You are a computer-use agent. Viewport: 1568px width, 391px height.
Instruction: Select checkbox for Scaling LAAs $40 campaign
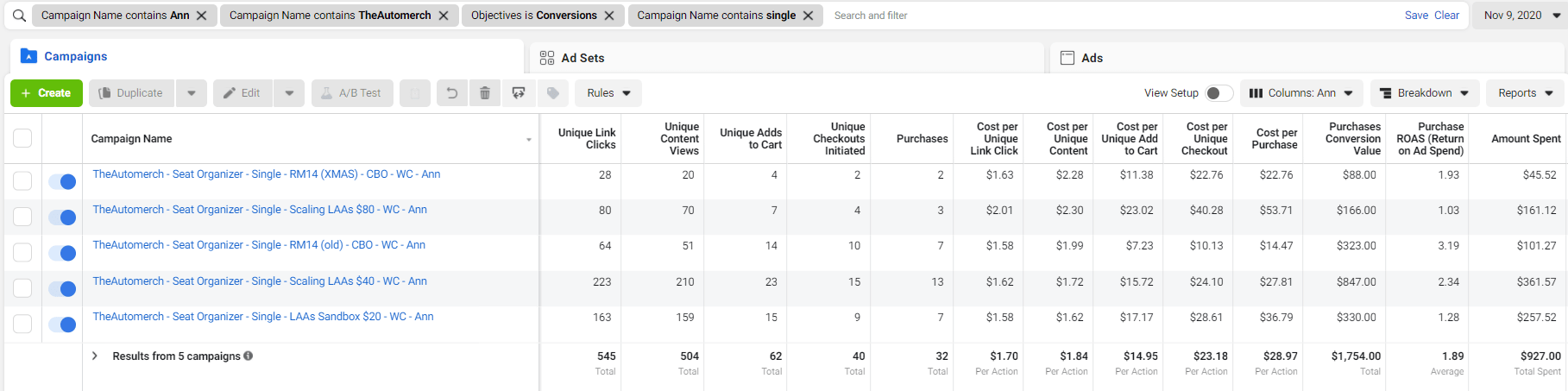(22, 288)
